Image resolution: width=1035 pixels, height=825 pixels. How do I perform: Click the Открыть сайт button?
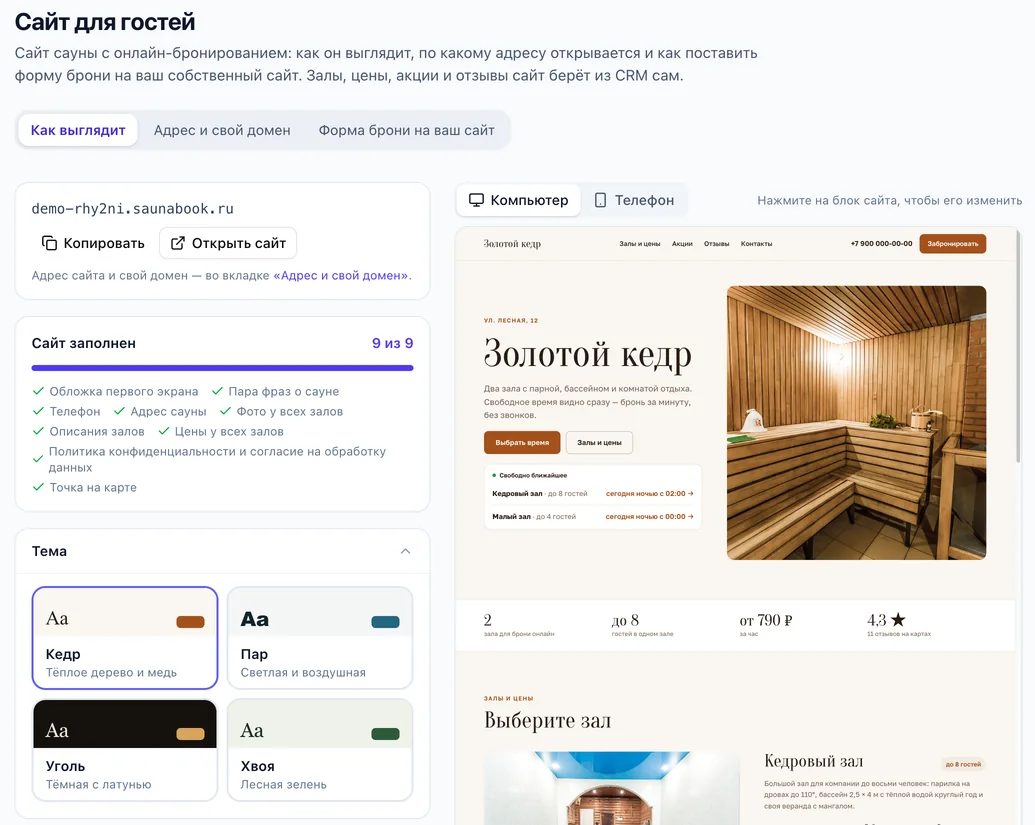click(x=228, y=243)
